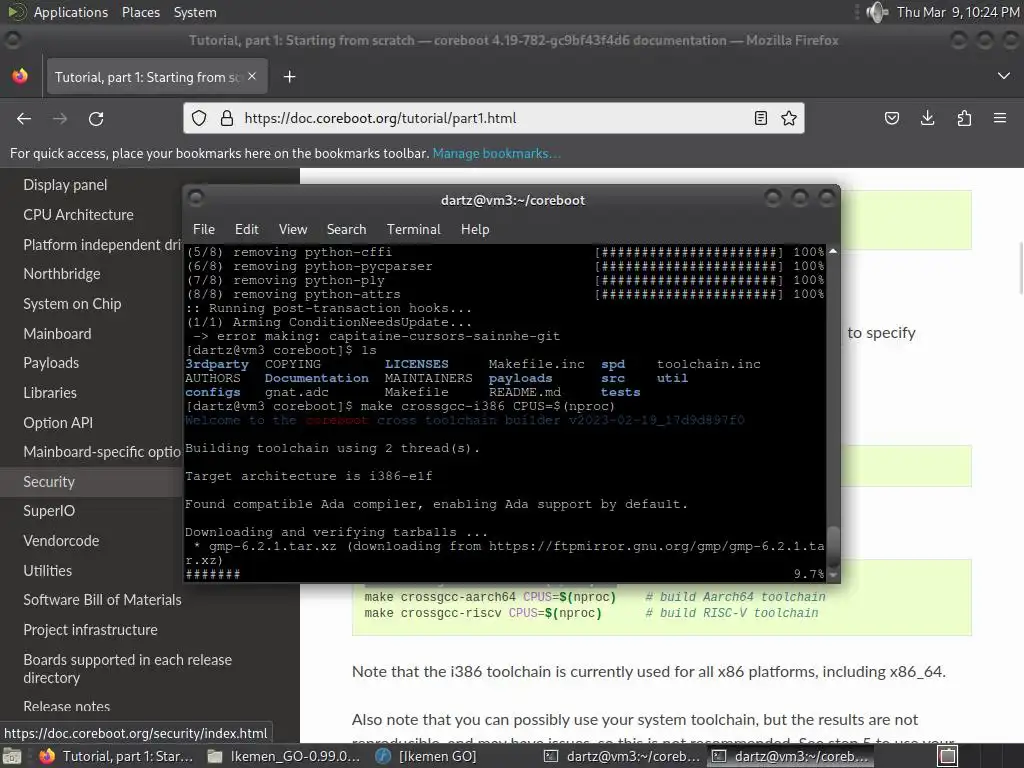Click the Firefox forward navigation arrow
Screen dimensions: 1024x768
[x=60, y=119]
